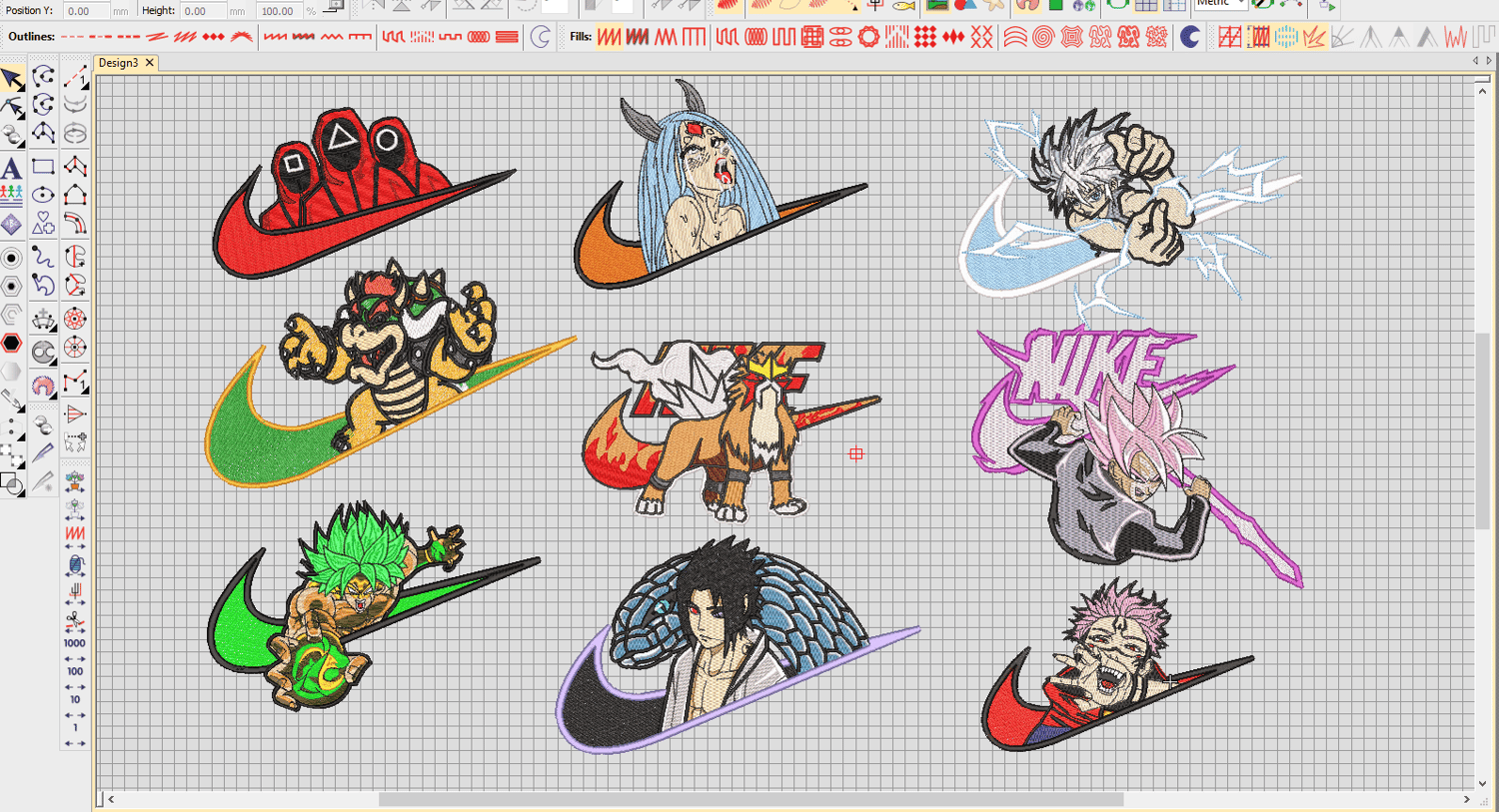This screenshot has width=1499, height=812.
Task: Click the Height input field
Action: (x=204, y=11)
